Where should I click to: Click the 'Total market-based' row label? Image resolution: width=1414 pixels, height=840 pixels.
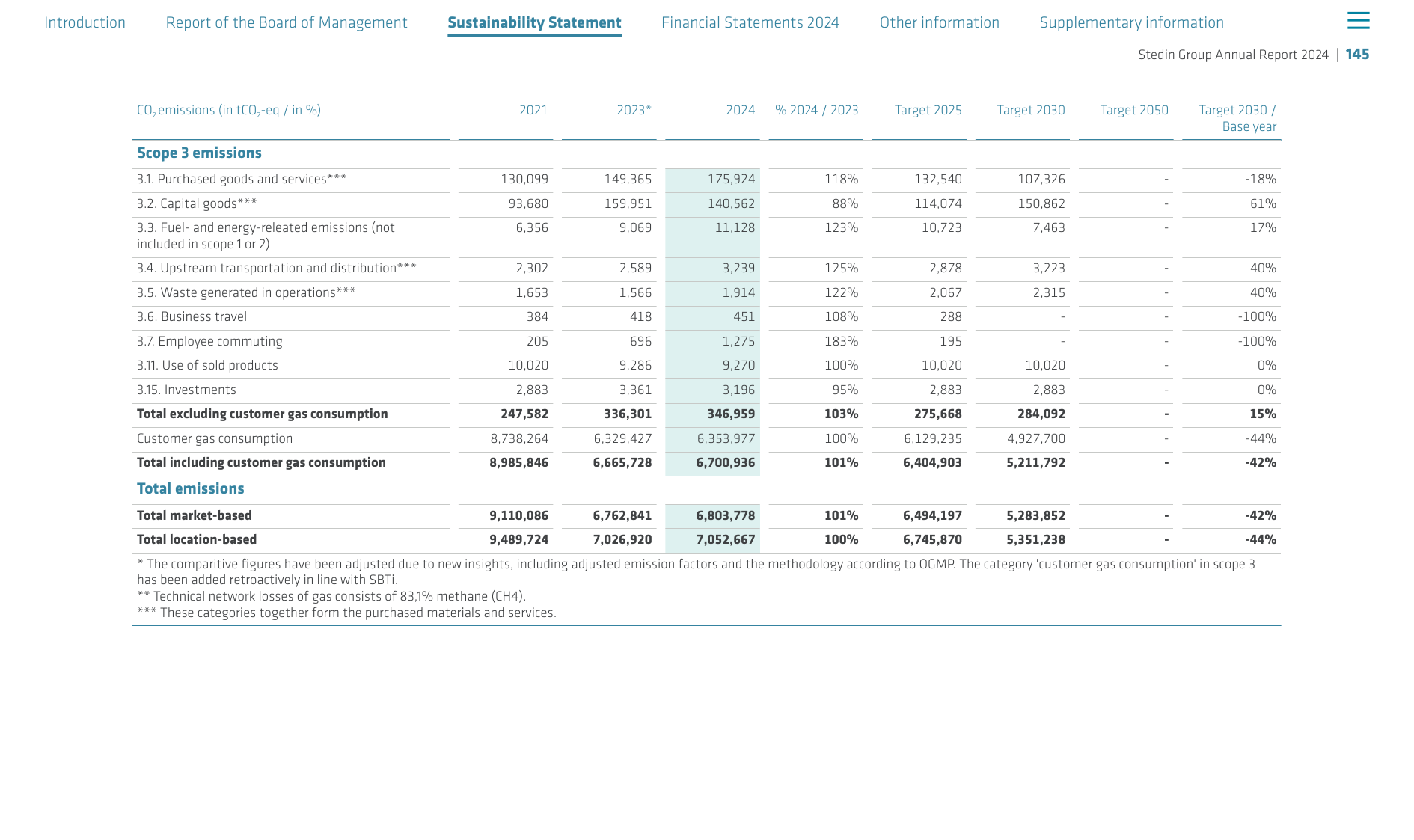(195, 515)
